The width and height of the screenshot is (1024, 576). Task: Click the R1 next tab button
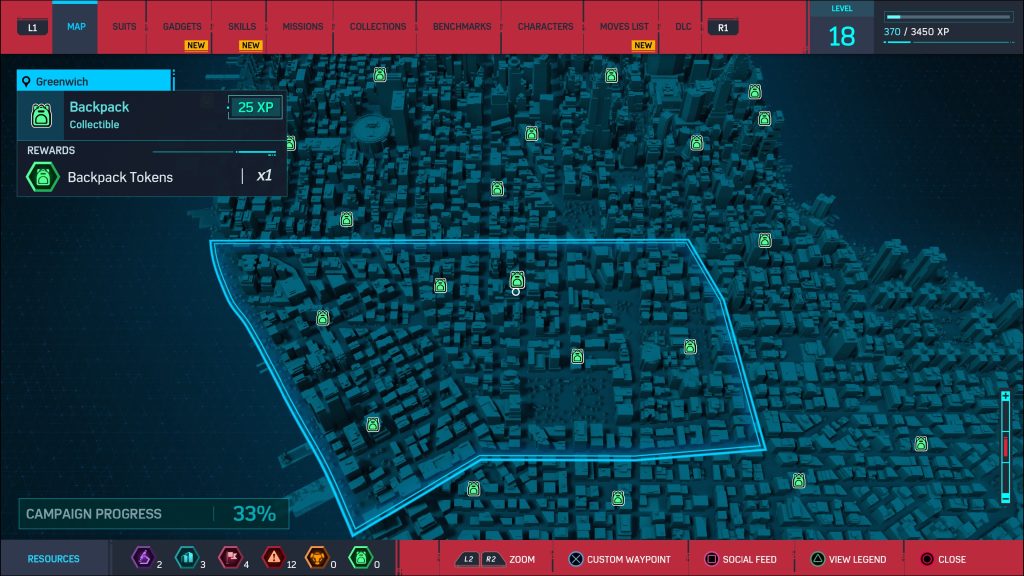(723, 27)
